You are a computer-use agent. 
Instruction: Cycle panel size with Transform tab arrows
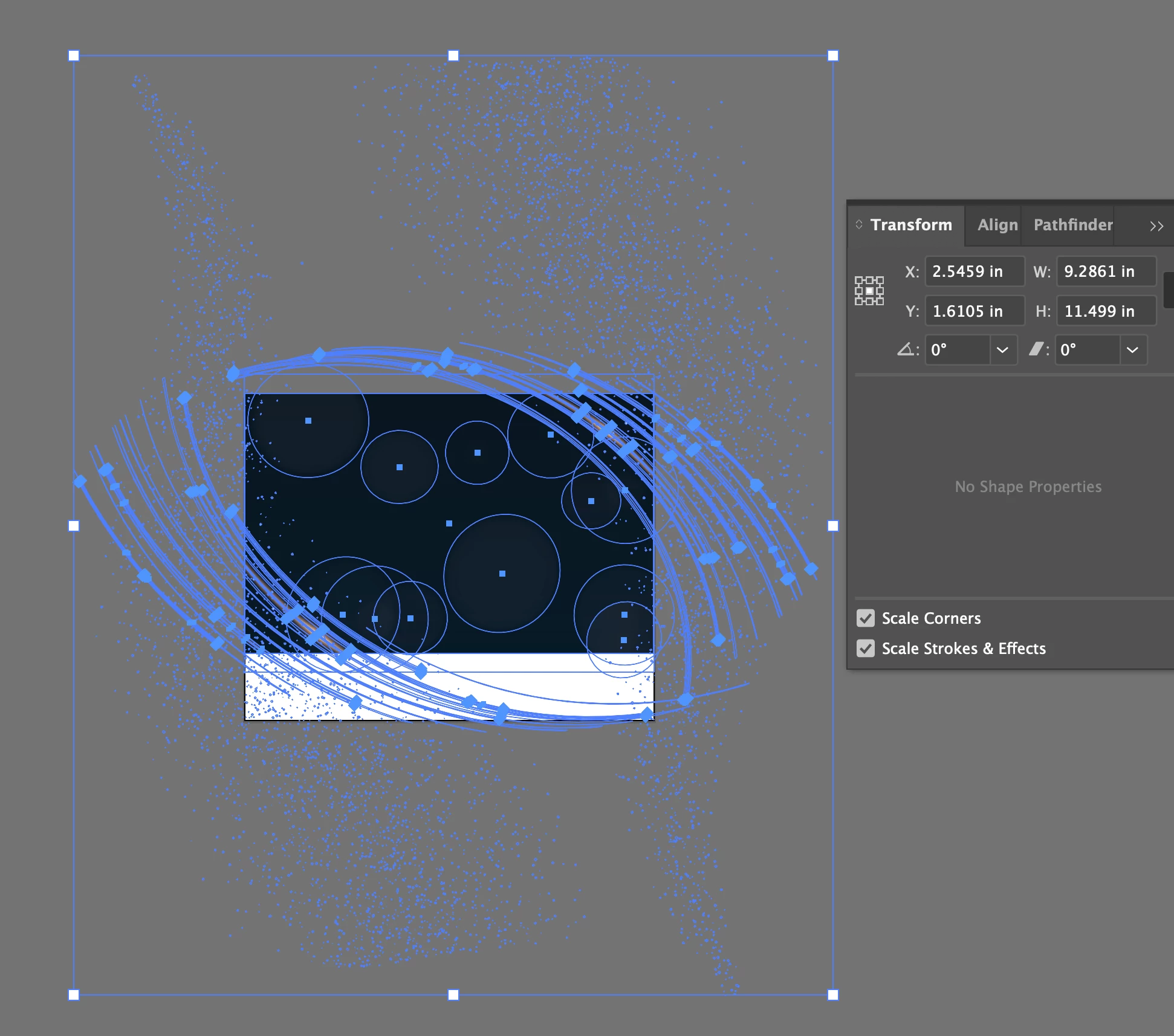coord(859,225)
